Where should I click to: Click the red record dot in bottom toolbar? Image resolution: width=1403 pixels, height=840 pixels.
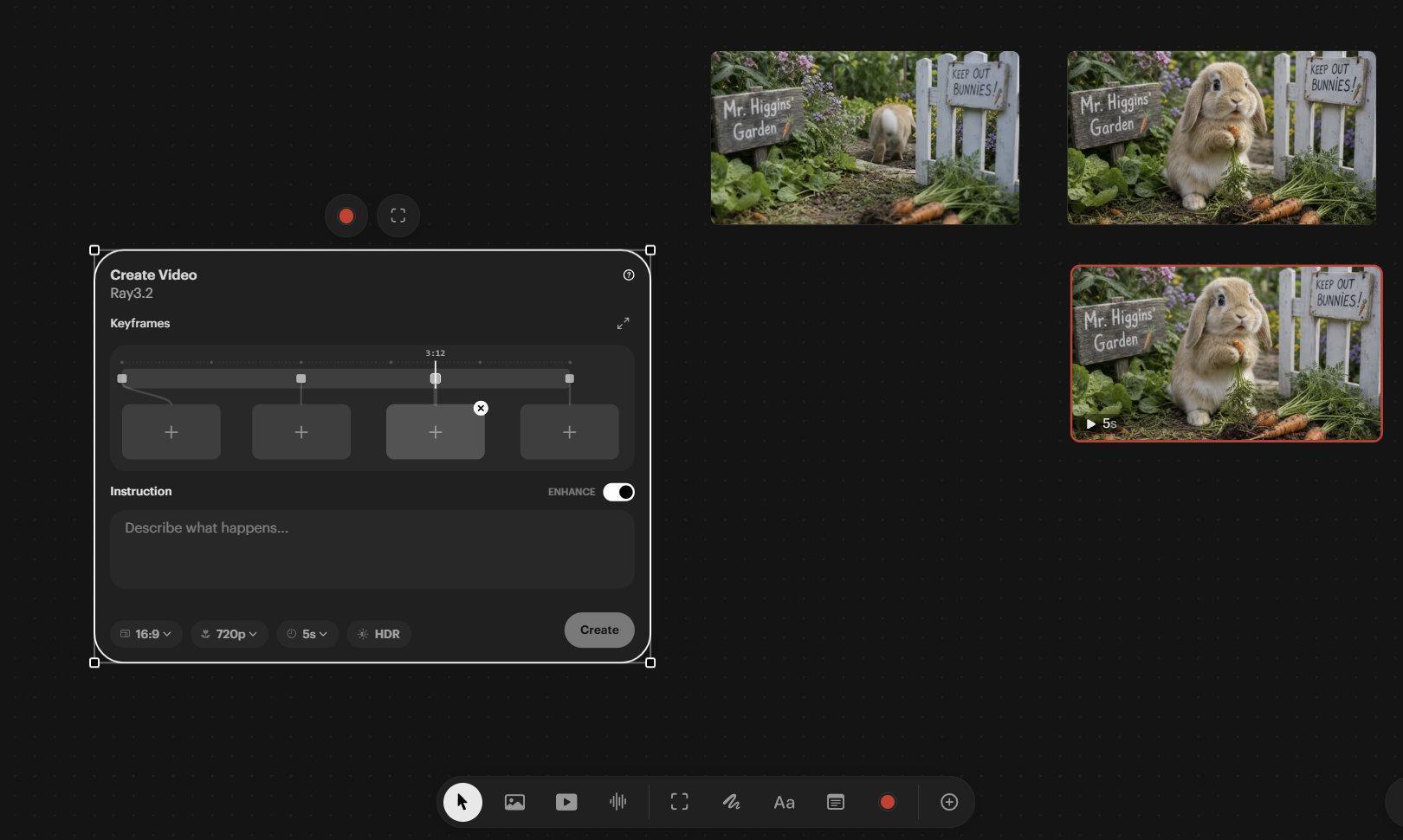point(887,802)
